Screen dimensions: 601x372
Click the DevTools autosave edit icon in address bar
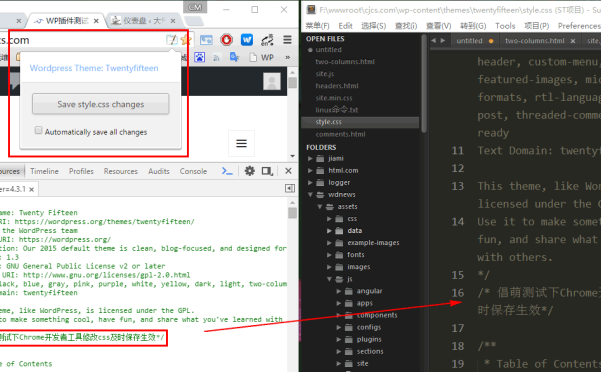tap(172, 39)
